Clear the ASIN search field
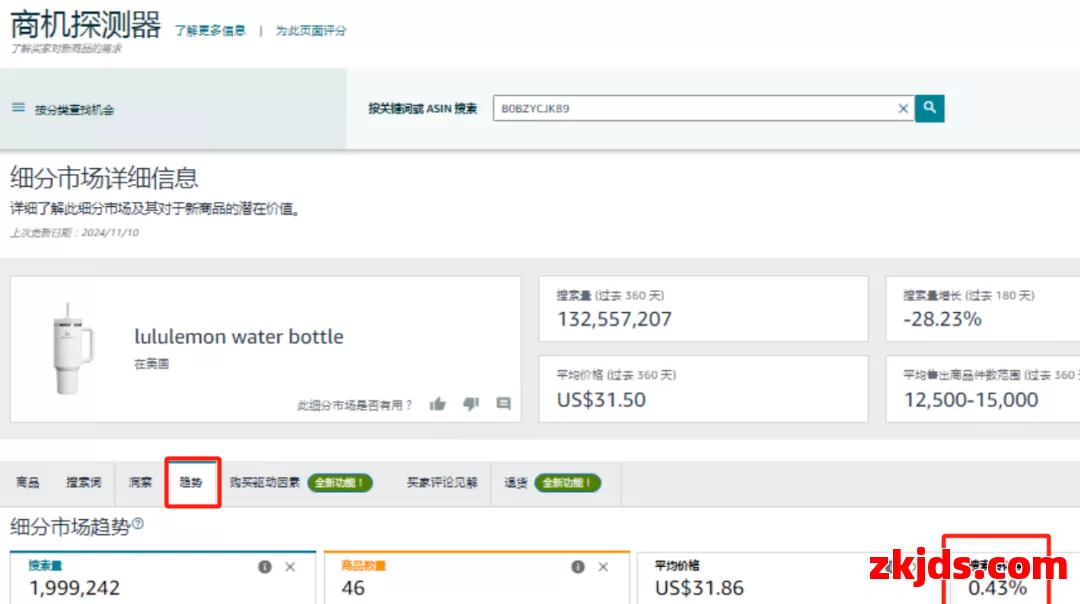Screen dimensions: 1080x604 (x=903, y=108)
